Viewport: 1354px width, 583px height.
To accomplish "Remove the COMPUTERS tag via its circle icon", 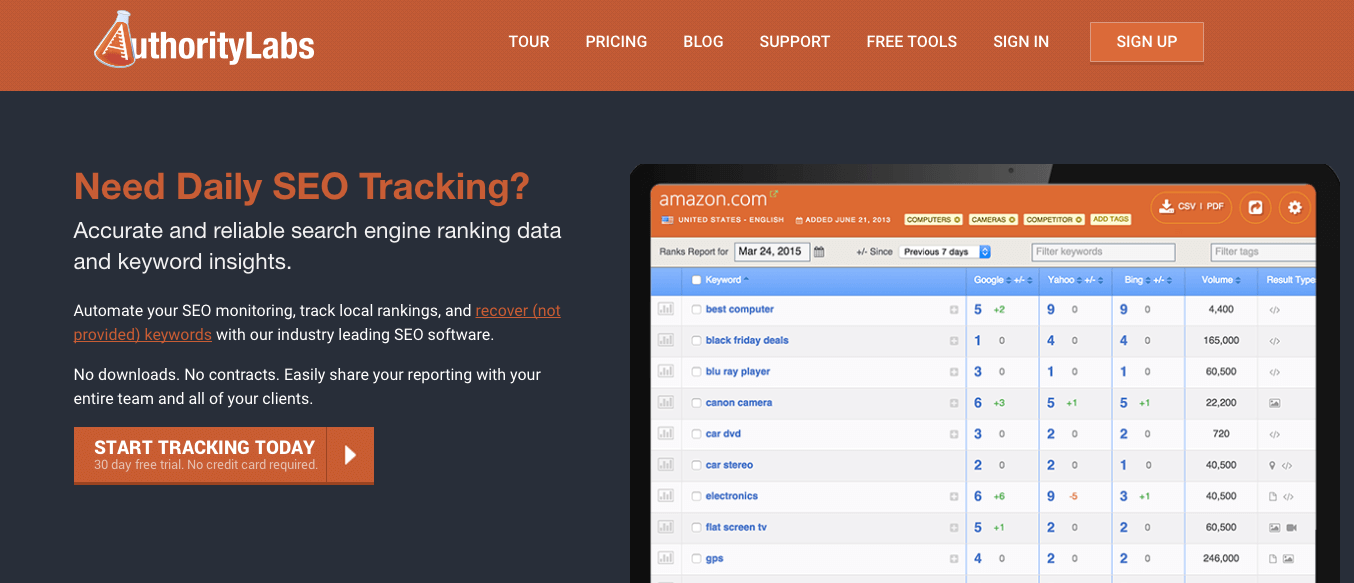I will (x=957, y=219).
